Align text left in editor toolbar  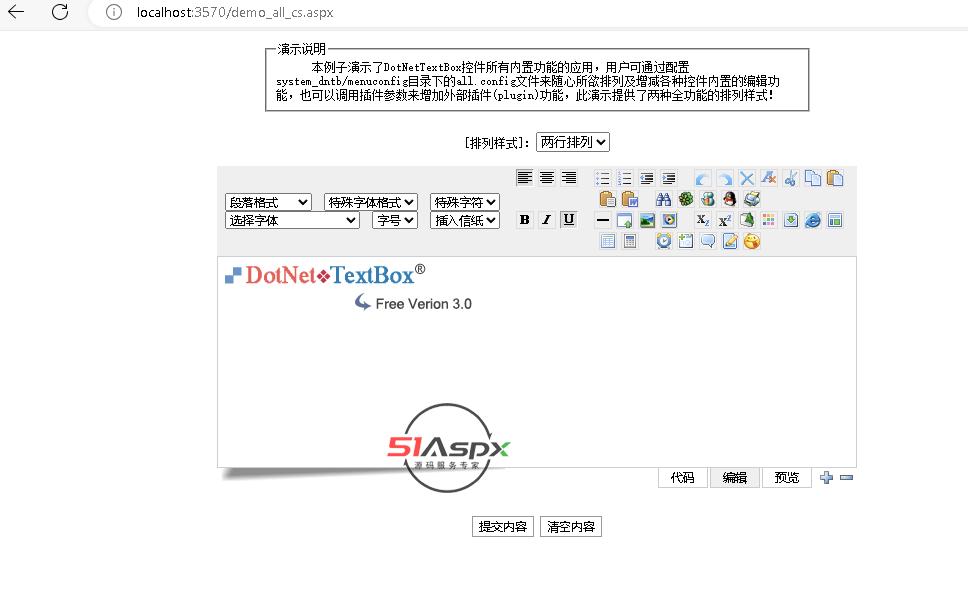click(x=524, y=178)
